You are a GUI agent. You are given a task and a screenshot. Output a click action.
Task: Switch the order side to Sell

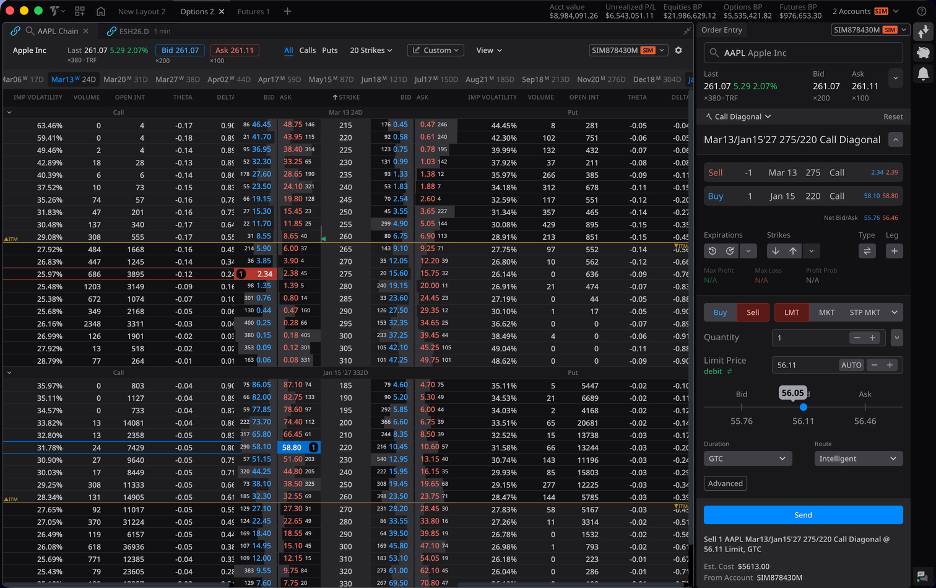752,311
